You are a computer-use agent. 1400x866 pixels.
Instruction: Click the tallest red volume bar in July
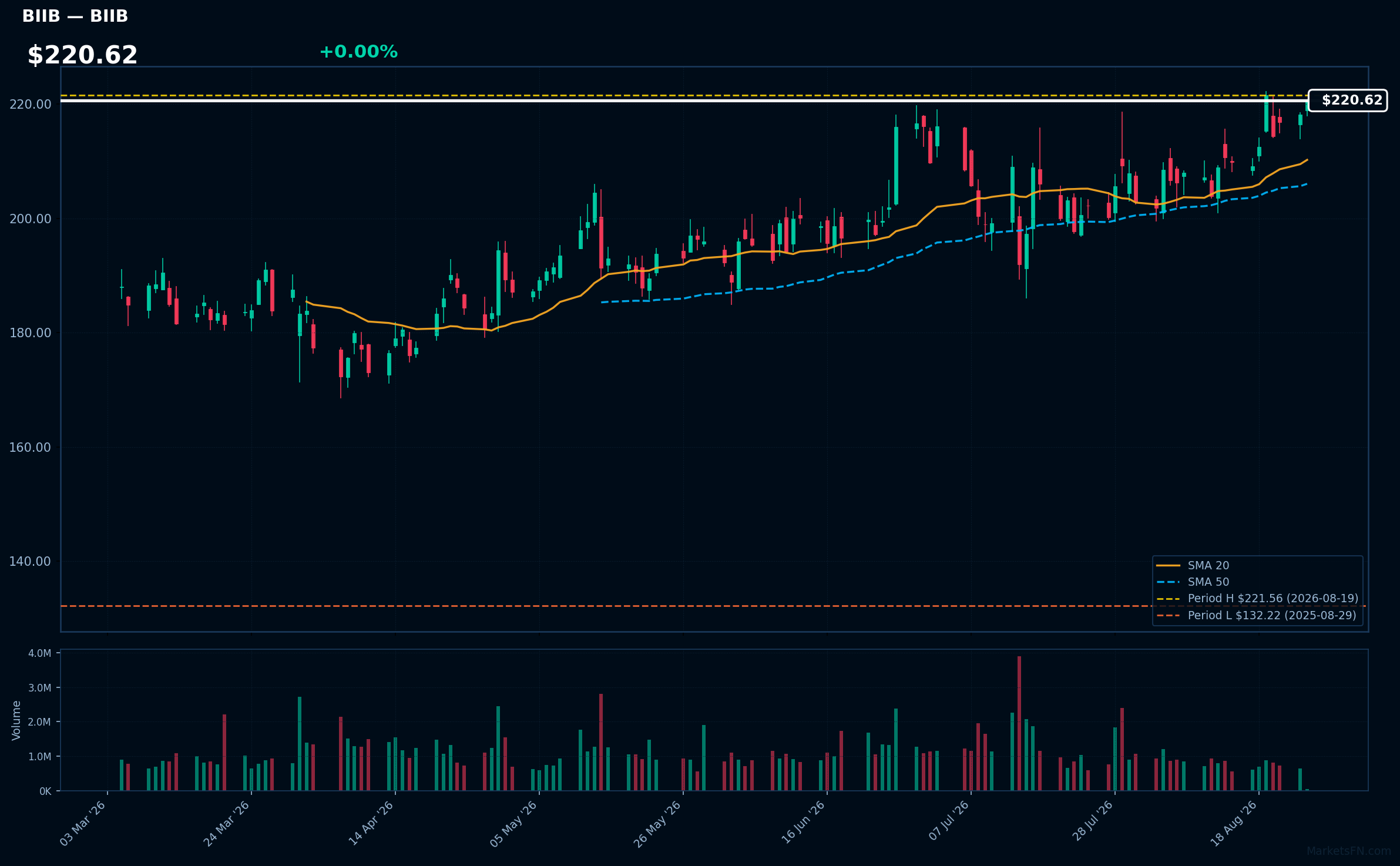[x=1019, y=723]
